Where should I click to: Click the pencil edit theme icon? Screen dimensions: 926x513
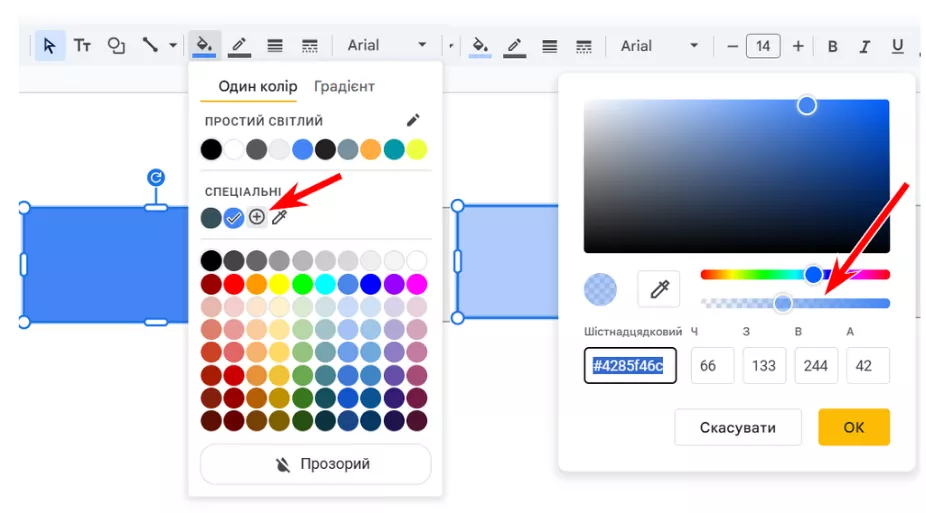coord(413,121)
